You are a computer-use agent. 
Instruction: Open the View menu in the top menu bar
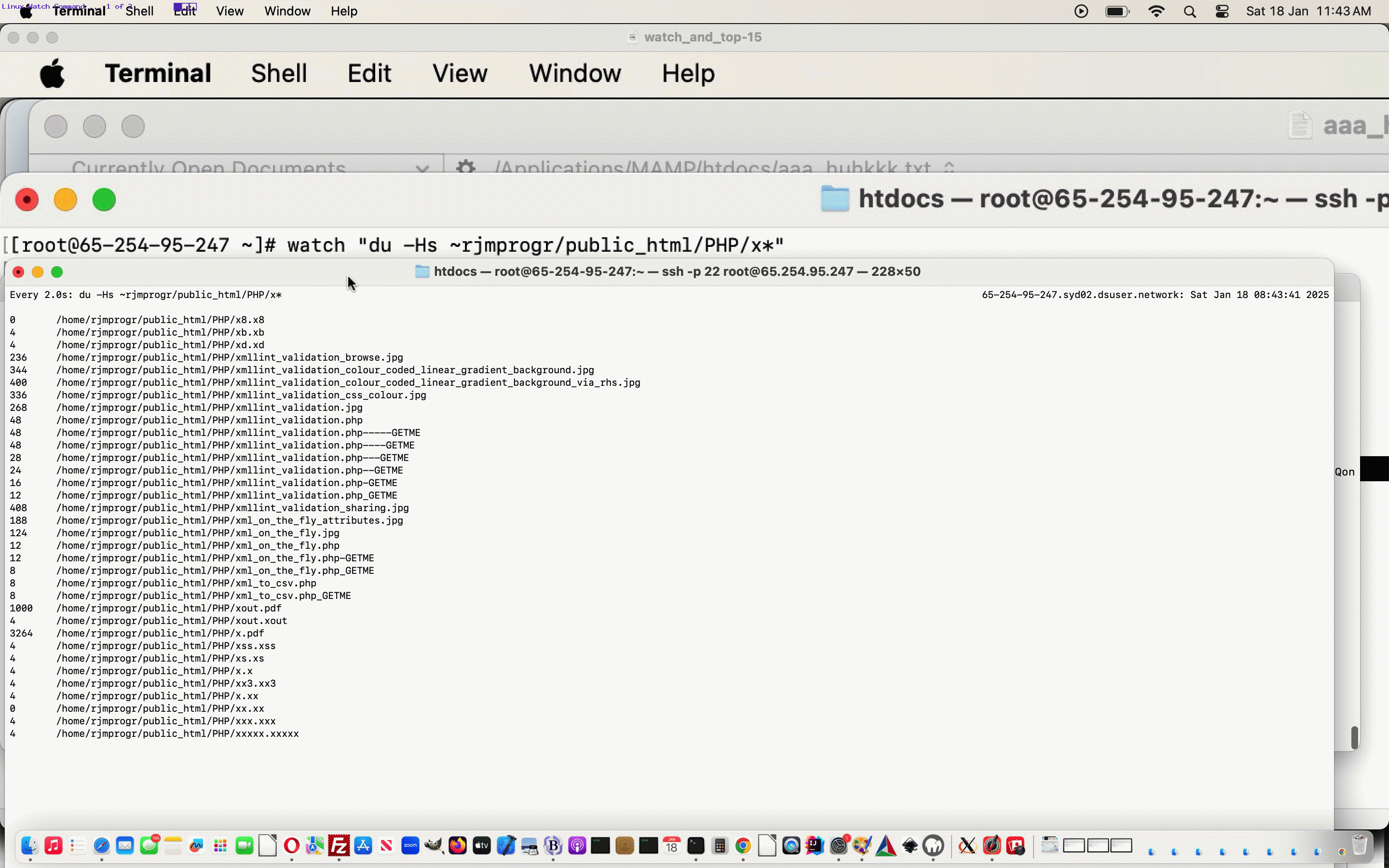click(x=230, y=11)
